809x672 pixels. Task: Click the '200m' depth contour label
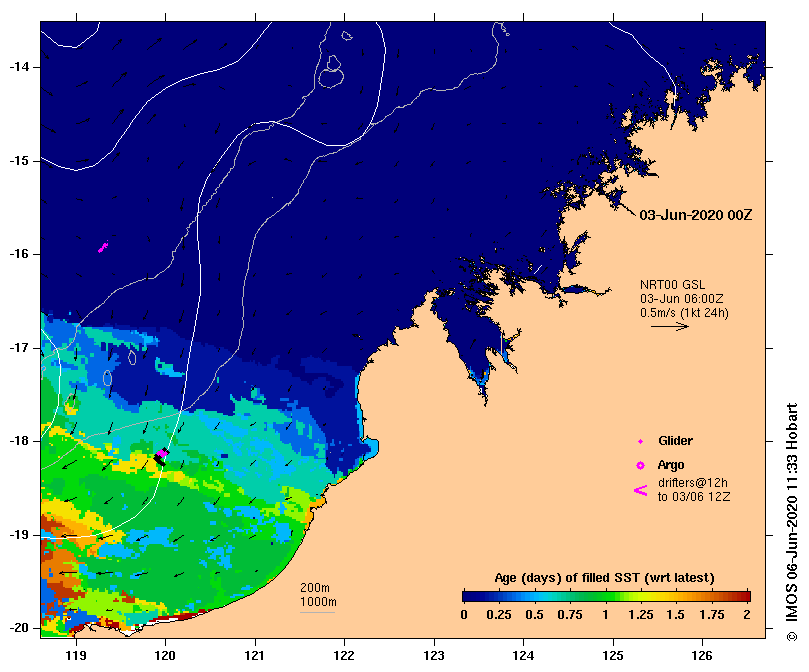coord(315,588)
